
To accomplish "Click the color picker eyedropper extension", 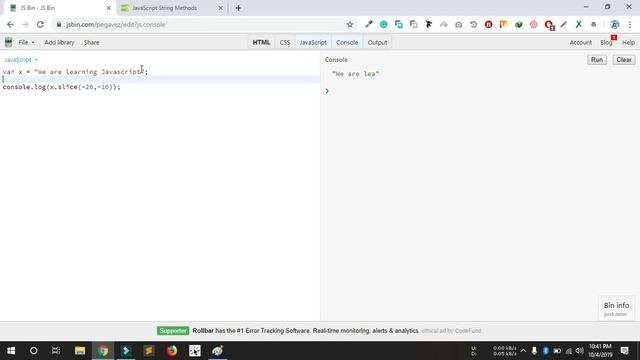I will point(369,24).
